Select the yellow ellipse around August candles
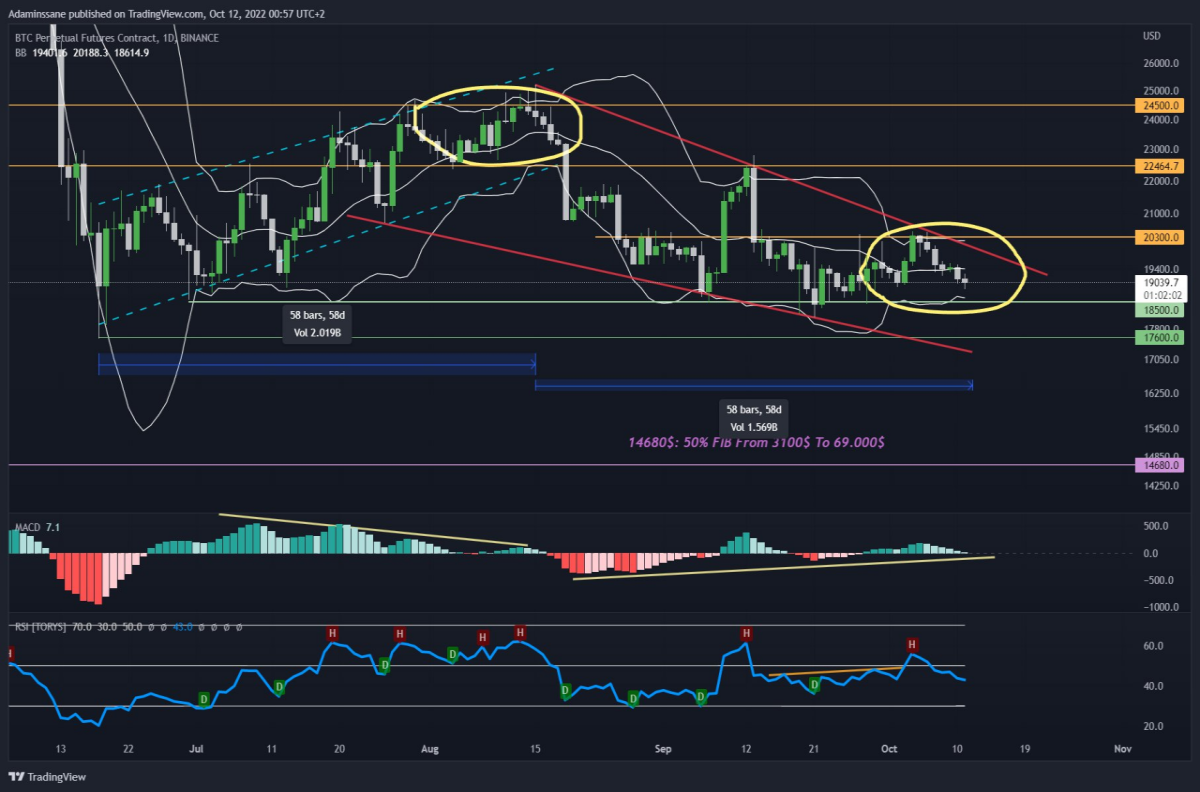 coord(498,126)
